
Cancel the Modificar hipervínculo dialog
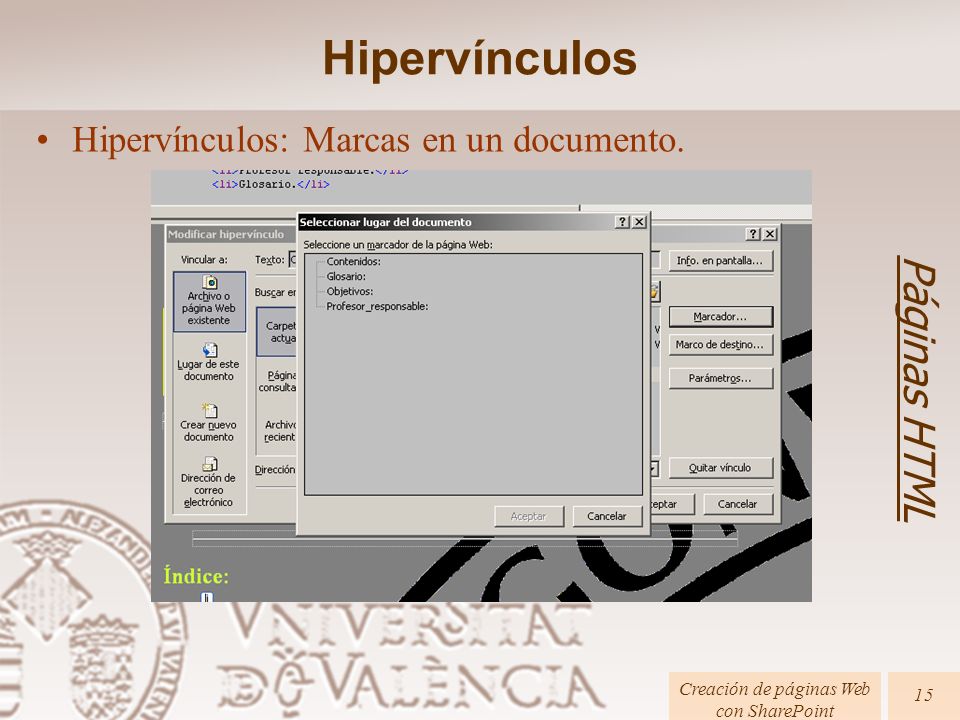pos(738,504)
